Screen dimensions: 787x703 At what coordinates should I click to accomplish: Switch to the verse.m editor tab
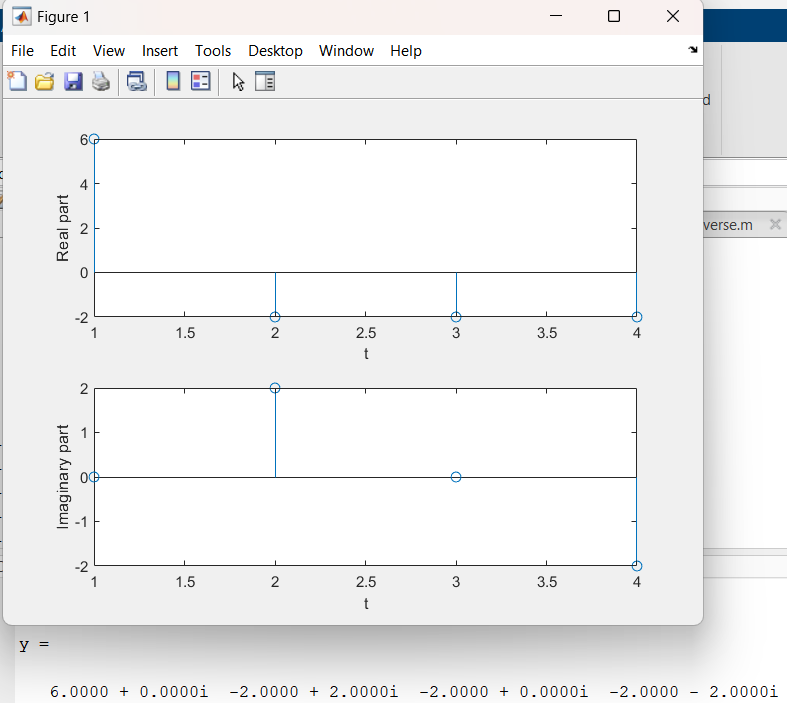click(727, 225)
